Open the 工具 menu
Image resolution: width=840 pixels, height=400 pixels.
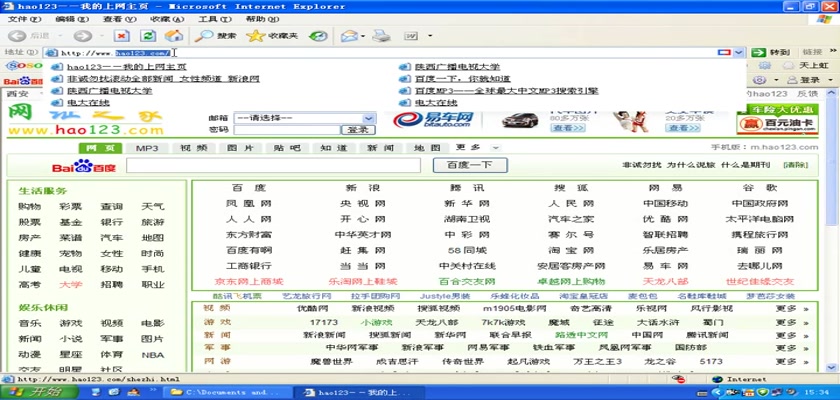point(215,19)
